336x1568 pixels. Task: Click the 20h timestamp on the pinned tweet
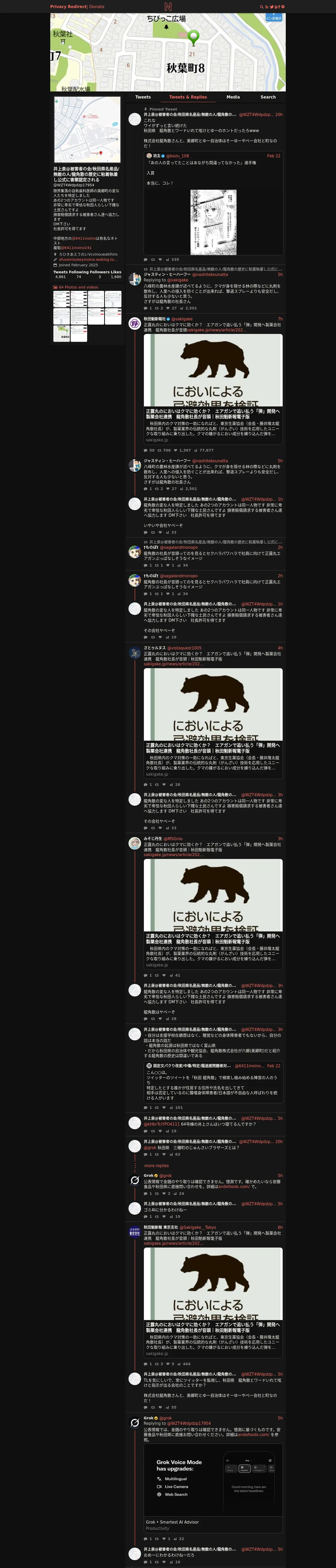click(x=279, y=114)
